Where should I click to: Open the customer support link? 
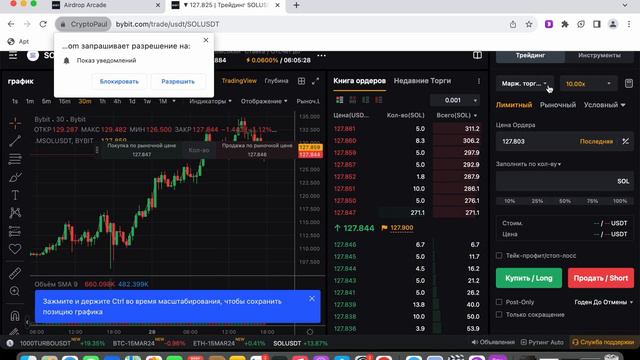602,342
